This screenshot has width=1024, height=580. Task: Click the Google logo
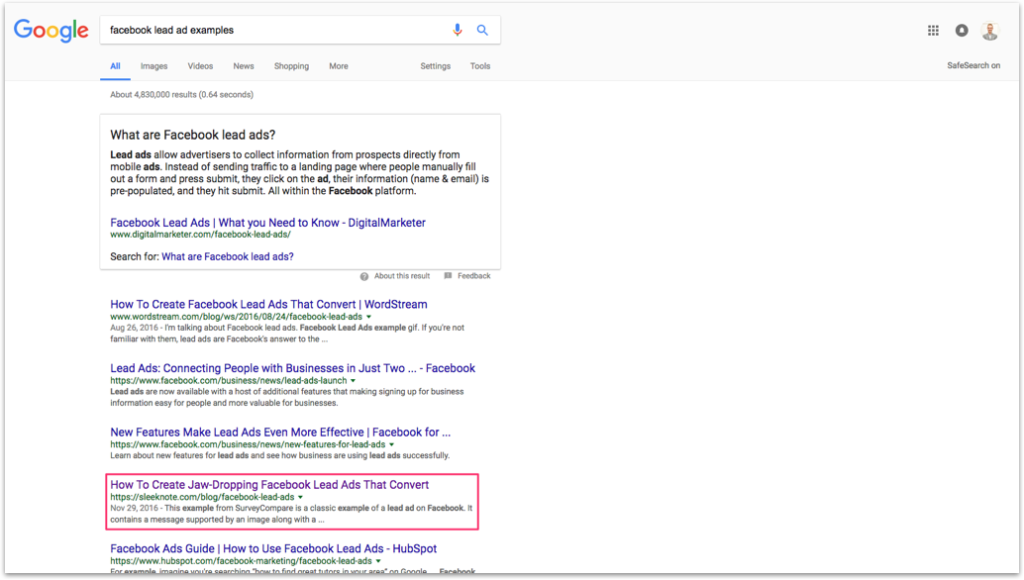(51, 30)
